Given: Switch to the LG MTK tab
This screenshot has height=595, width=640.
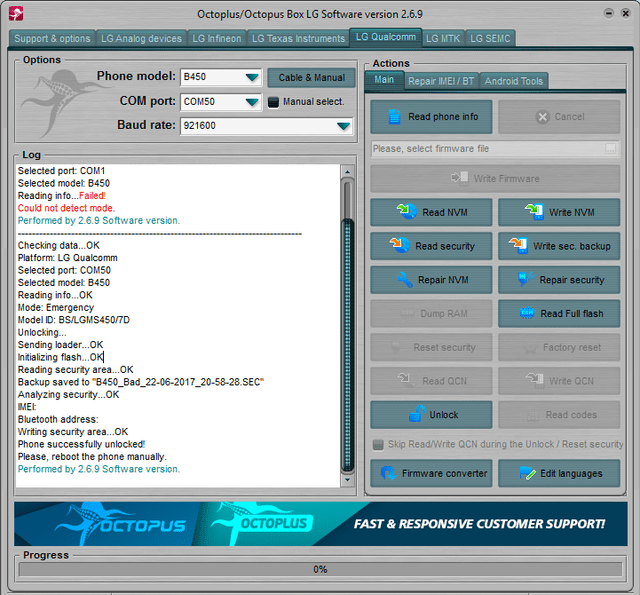Looking at the screenshot, I should [443, 38].
